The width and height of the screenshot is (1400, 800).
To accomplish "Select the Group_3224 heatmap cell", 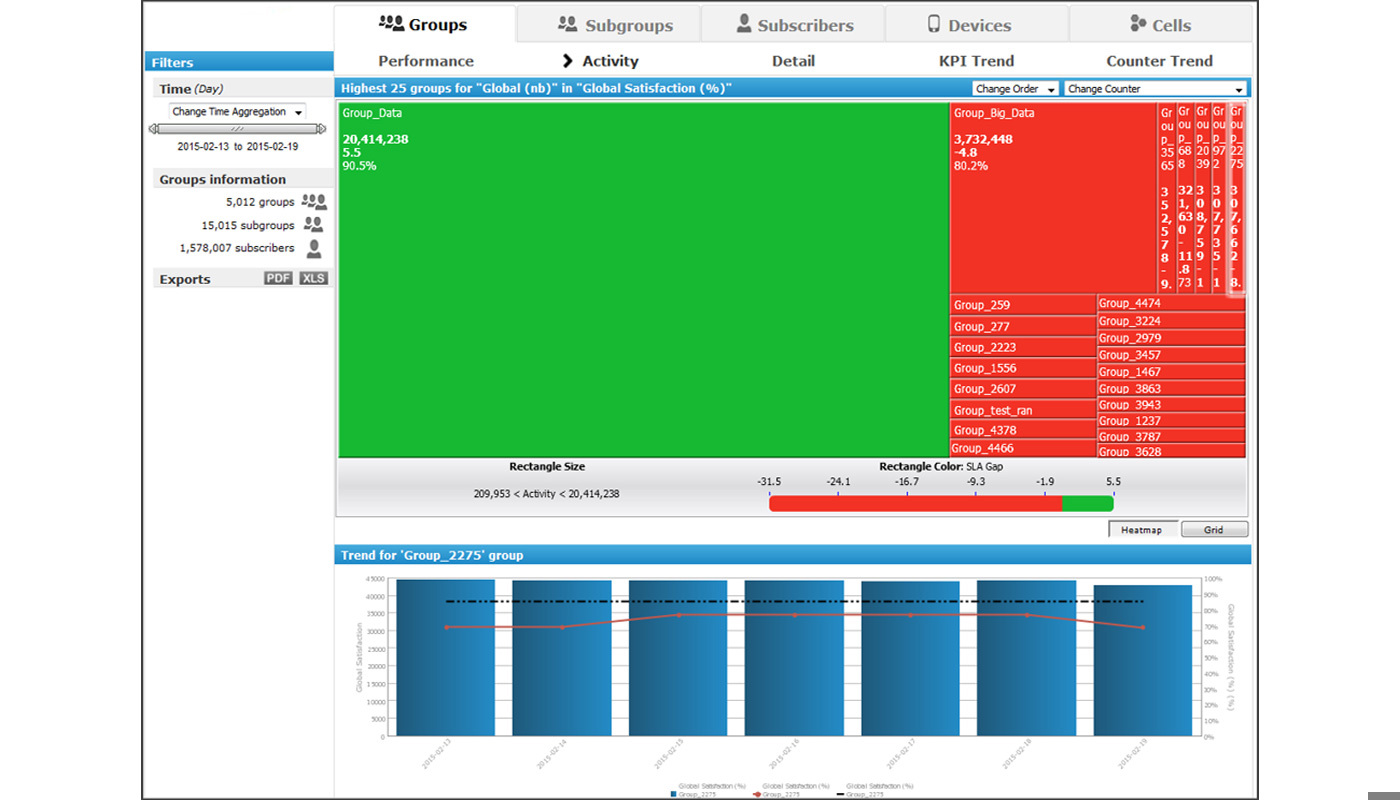I will coord(1171,321).
